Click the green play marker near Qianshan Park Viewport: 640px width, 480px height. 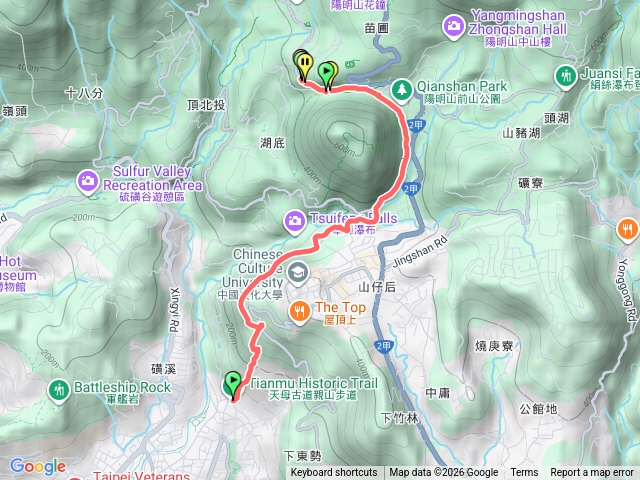[x=327, y=74]
